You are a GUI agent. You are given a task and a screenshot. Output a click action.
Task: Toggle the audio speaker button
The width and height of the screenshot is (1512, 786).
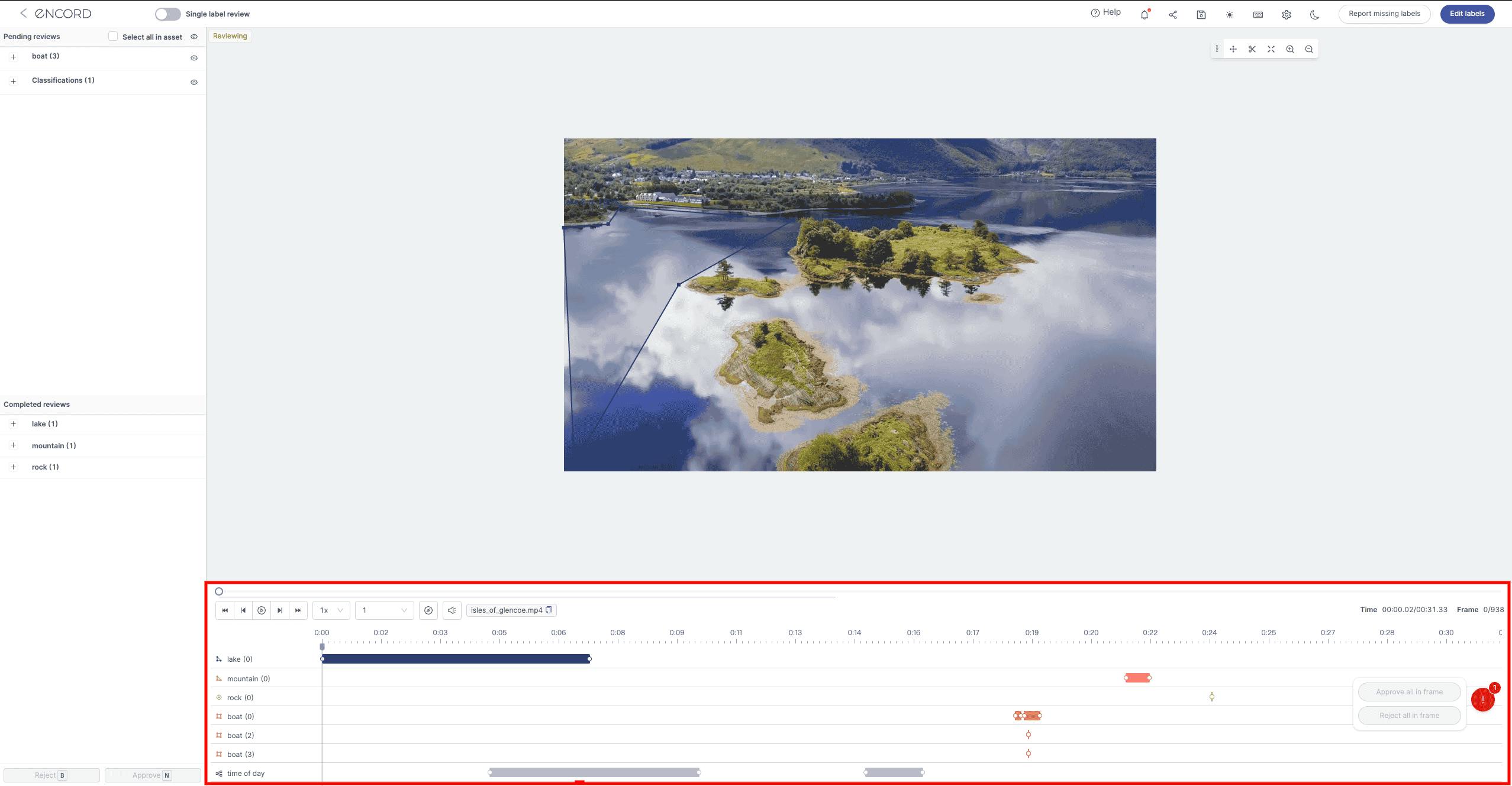click(452, 610)
